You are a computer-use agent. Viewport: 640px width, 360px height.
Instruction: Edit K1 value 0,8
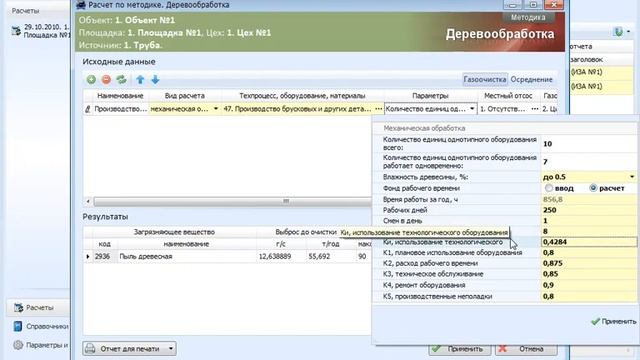click(x=589, y=253)
